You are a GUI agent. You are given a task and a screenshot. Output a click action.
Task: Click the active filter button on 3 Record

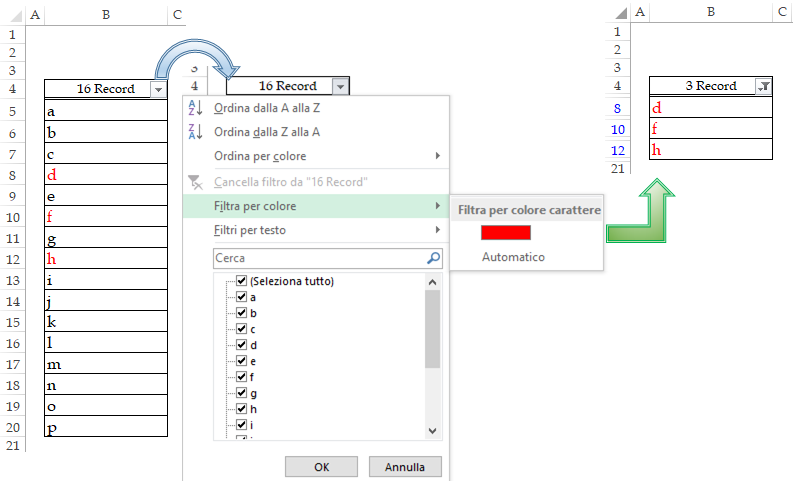[763, 86]
